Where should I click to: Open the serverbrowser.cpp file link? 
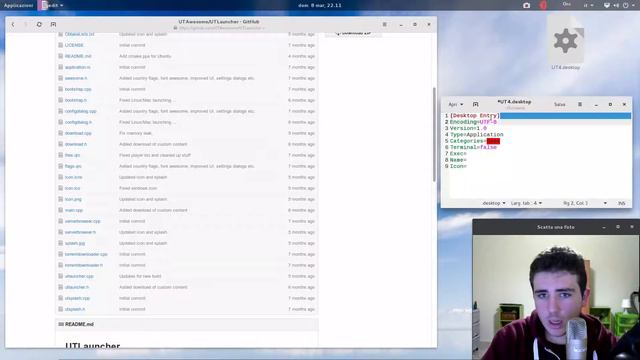[82, 222]
